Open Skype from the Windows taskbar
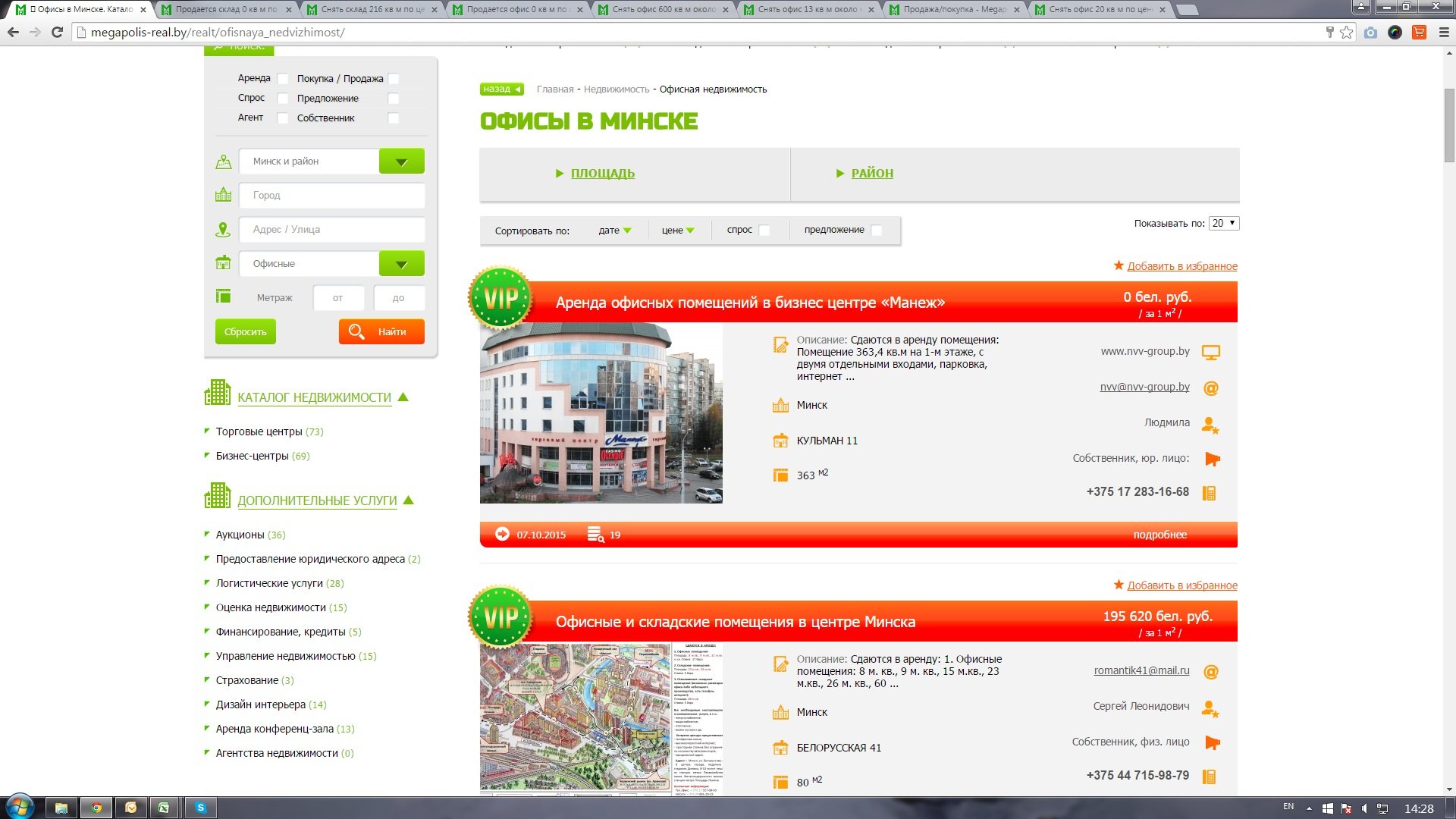The image size is (1456, 819). (x=201, y=808)
